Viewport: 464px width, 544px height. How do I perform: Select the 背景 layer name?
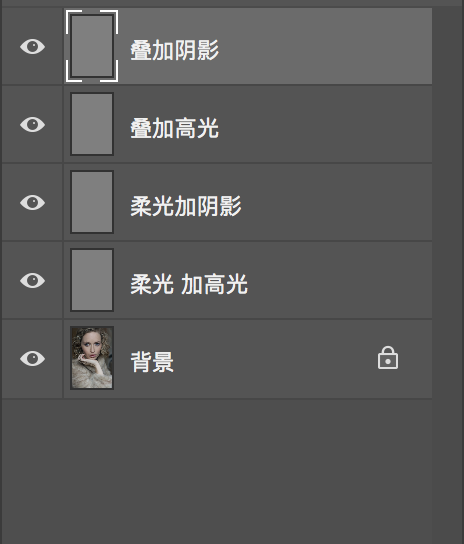pos(152,362)
